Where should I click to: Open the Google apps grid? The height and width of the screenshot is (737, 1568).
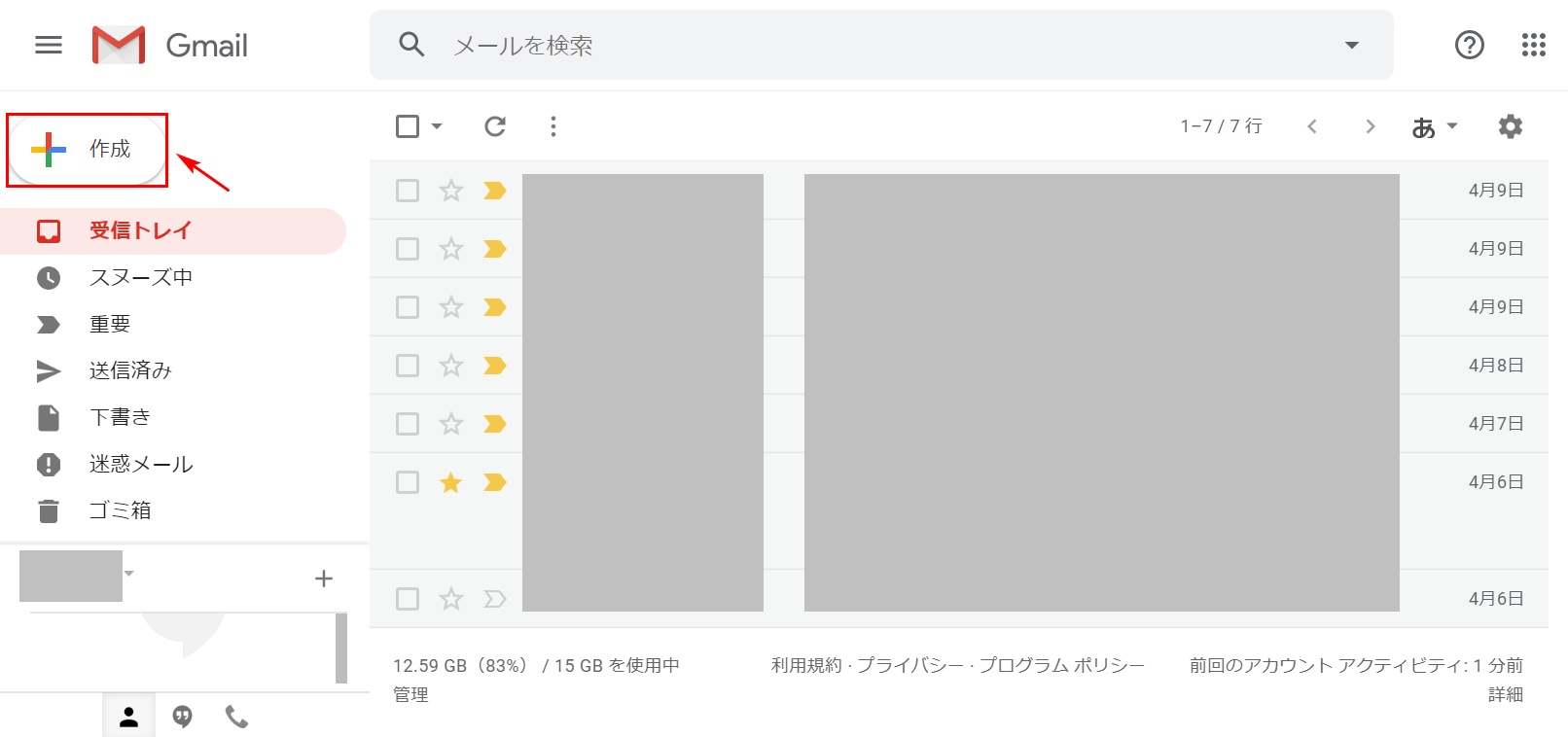click(1534, 45)
